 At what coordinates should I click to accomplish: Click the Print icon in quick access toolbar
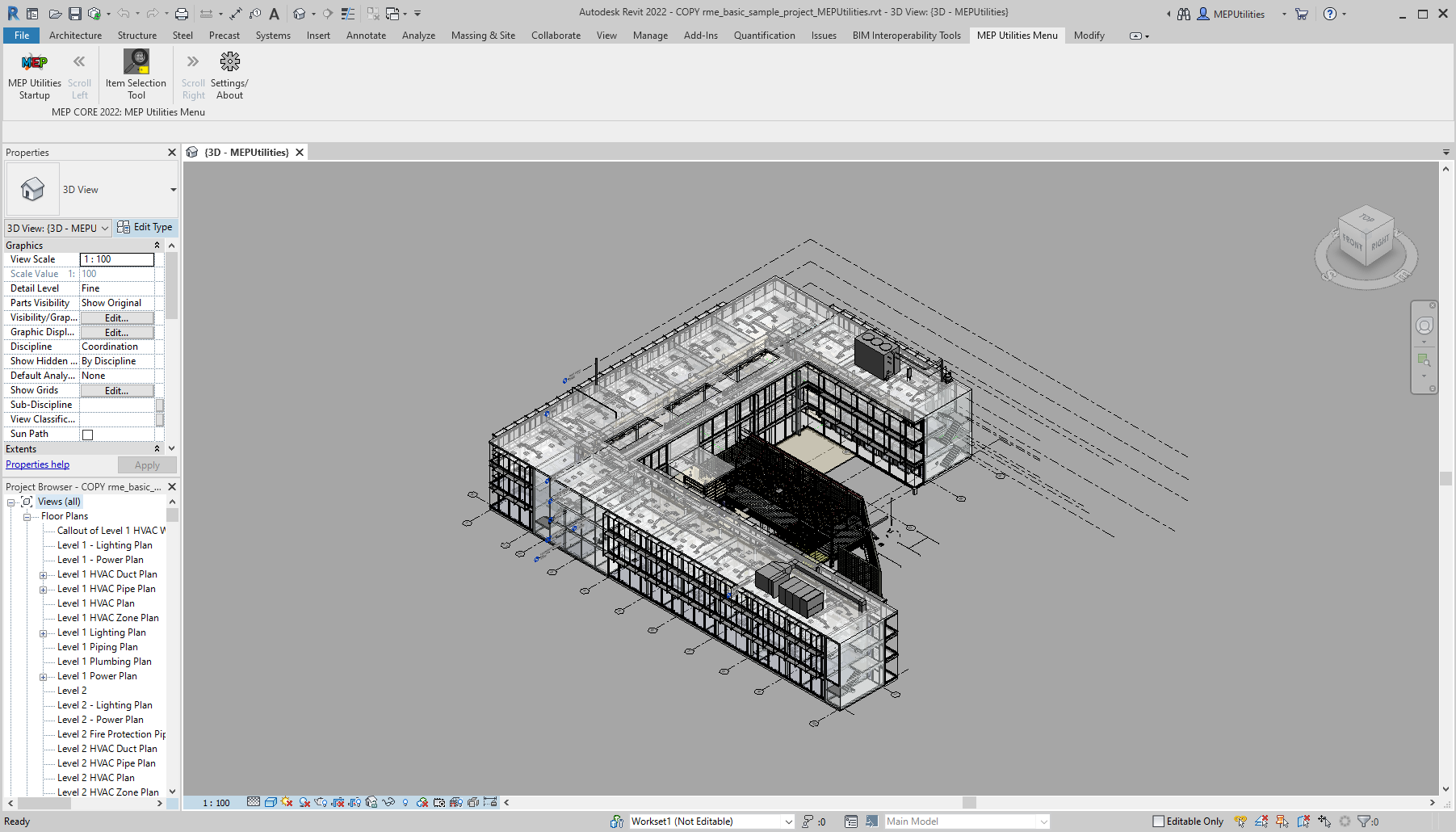182,14
